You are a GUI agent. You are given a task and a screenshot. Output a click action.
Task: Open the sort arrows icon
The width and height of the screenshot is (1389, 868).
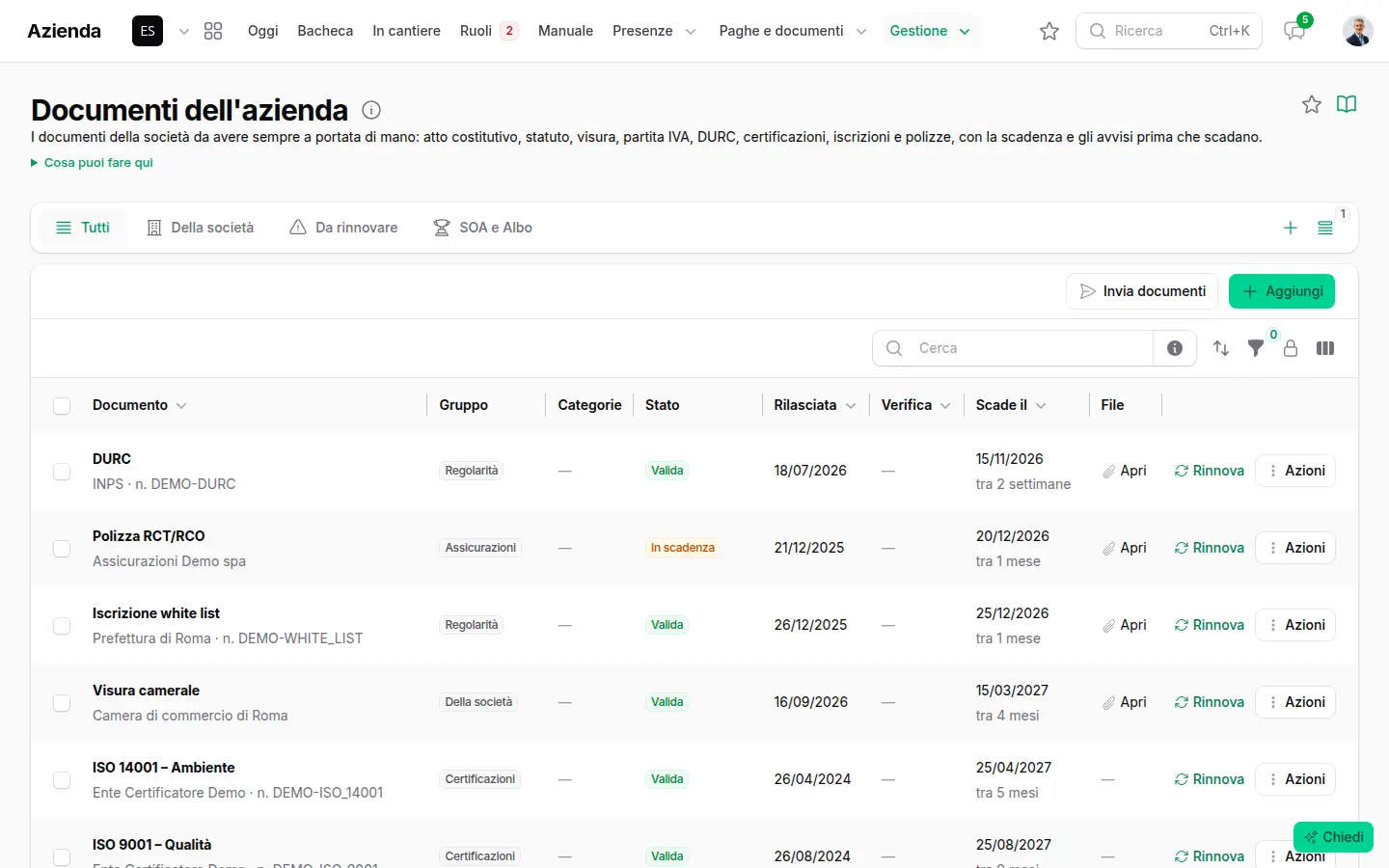[1221, 348]
